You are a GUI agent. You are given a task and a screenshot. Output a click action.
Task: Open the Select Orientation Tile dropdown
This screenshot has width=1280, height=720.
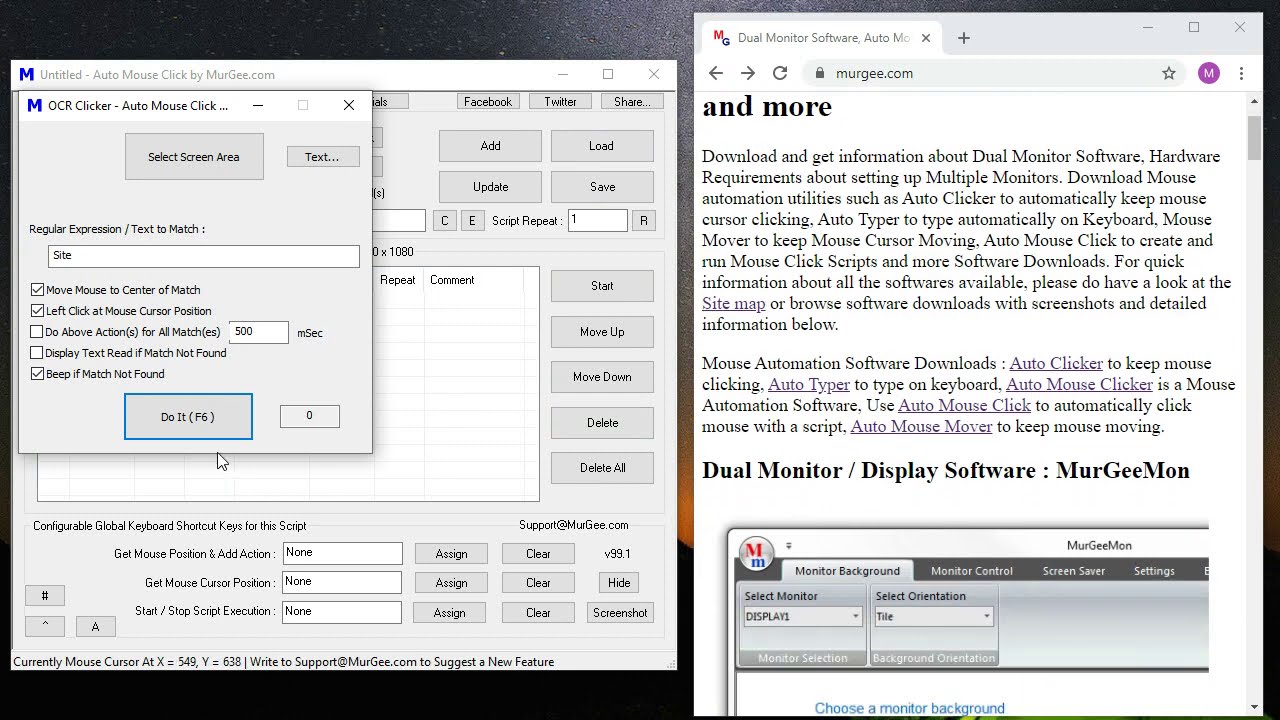[934, 617]
